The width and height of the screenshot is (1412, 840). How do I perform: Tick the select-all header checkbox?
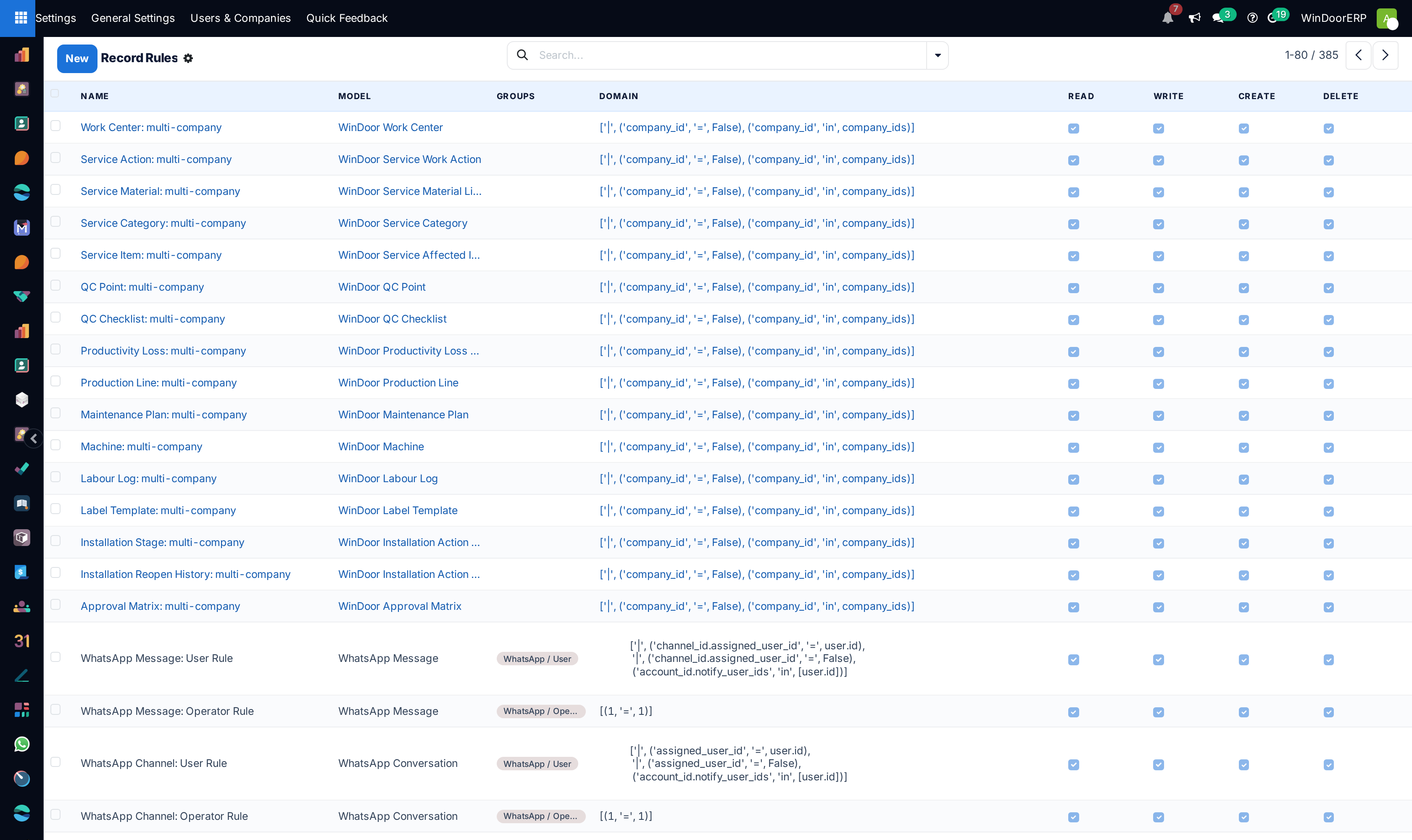55,93
